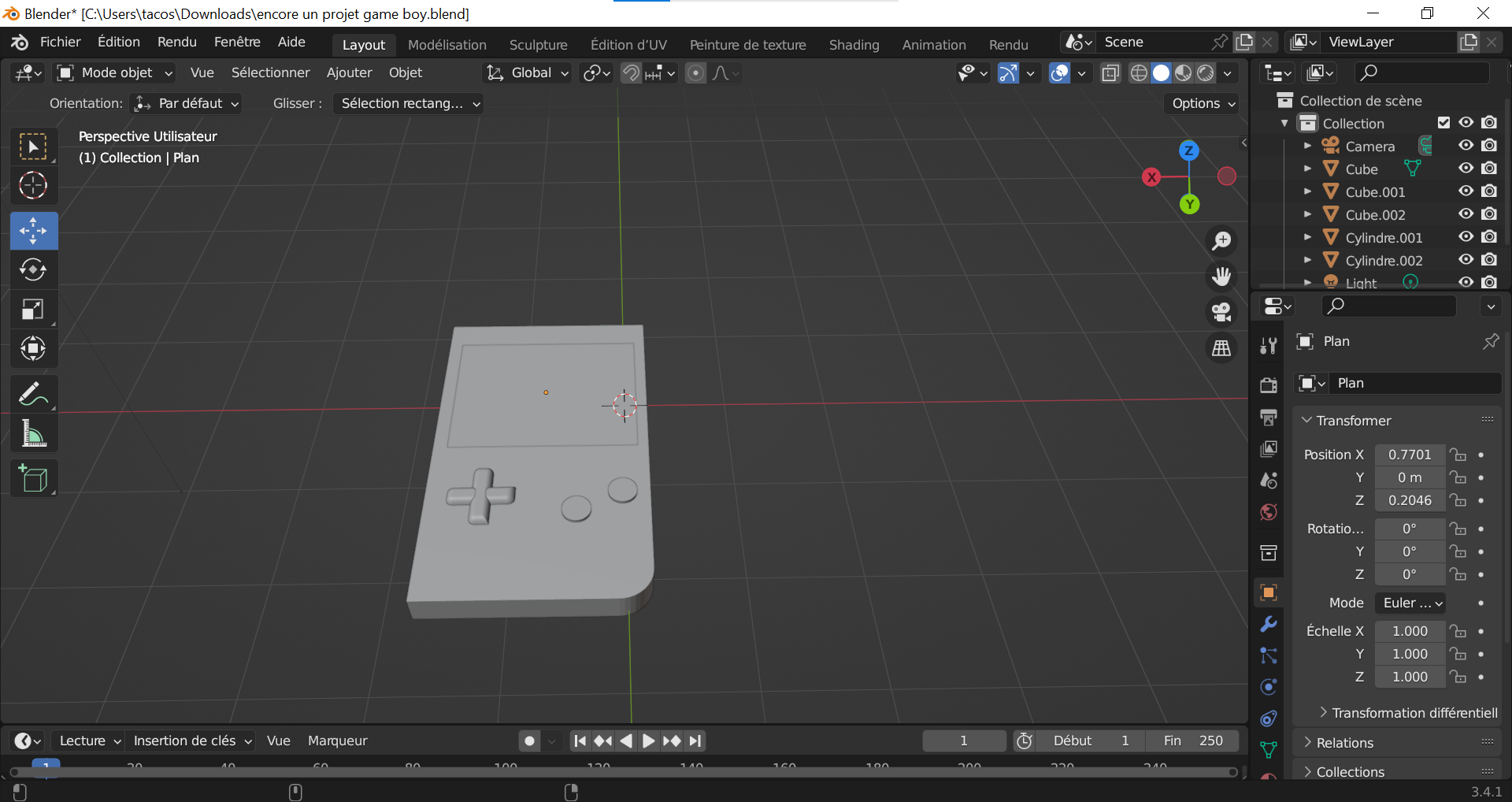Hide Cube.001 in the viewport
The height and width of the screenshot is (802, 1512).
tap(1466, 191)
